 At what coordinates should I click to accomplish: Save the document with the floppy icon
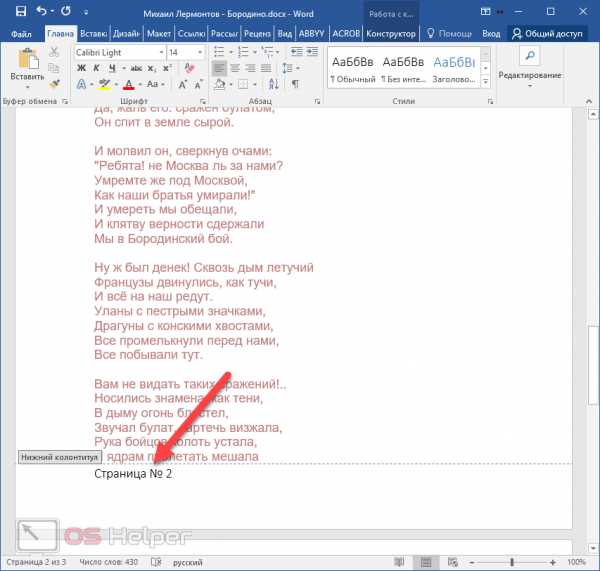pos(21,11)
